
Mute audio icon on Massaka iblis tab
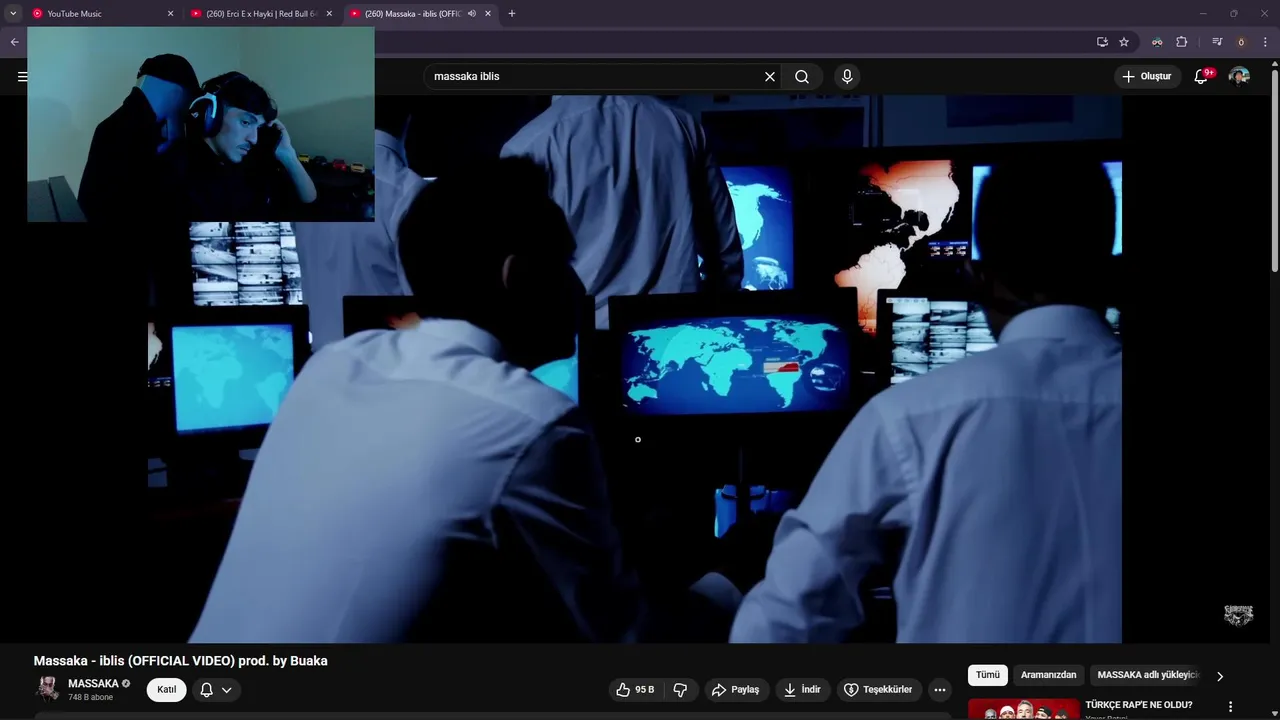click(471, 14)
